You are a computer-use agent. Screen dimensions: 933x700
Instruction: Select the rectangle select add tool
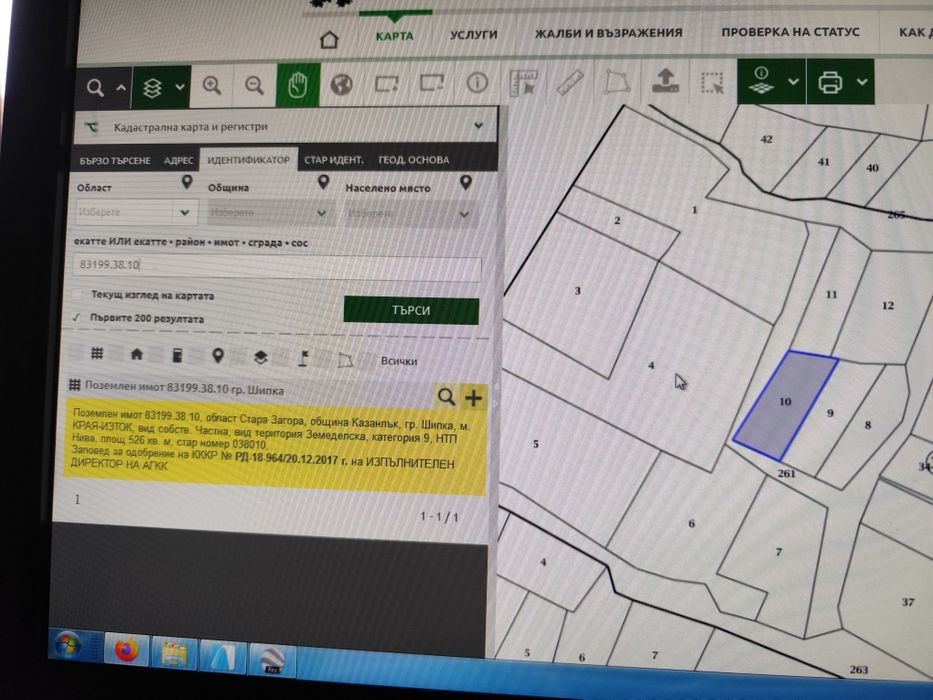point(387,83)
